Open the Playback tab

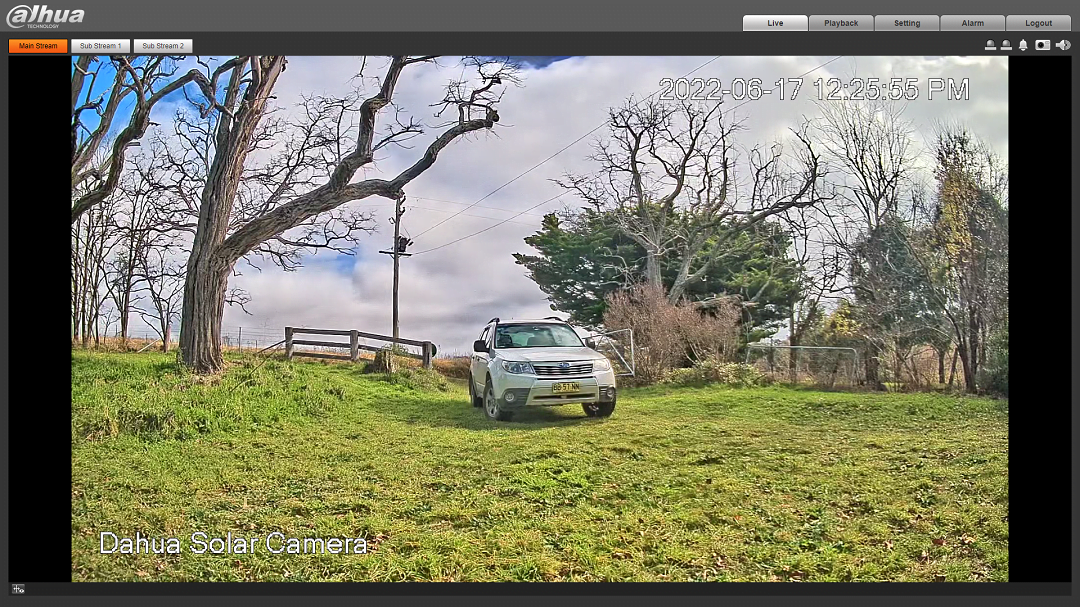841,23
